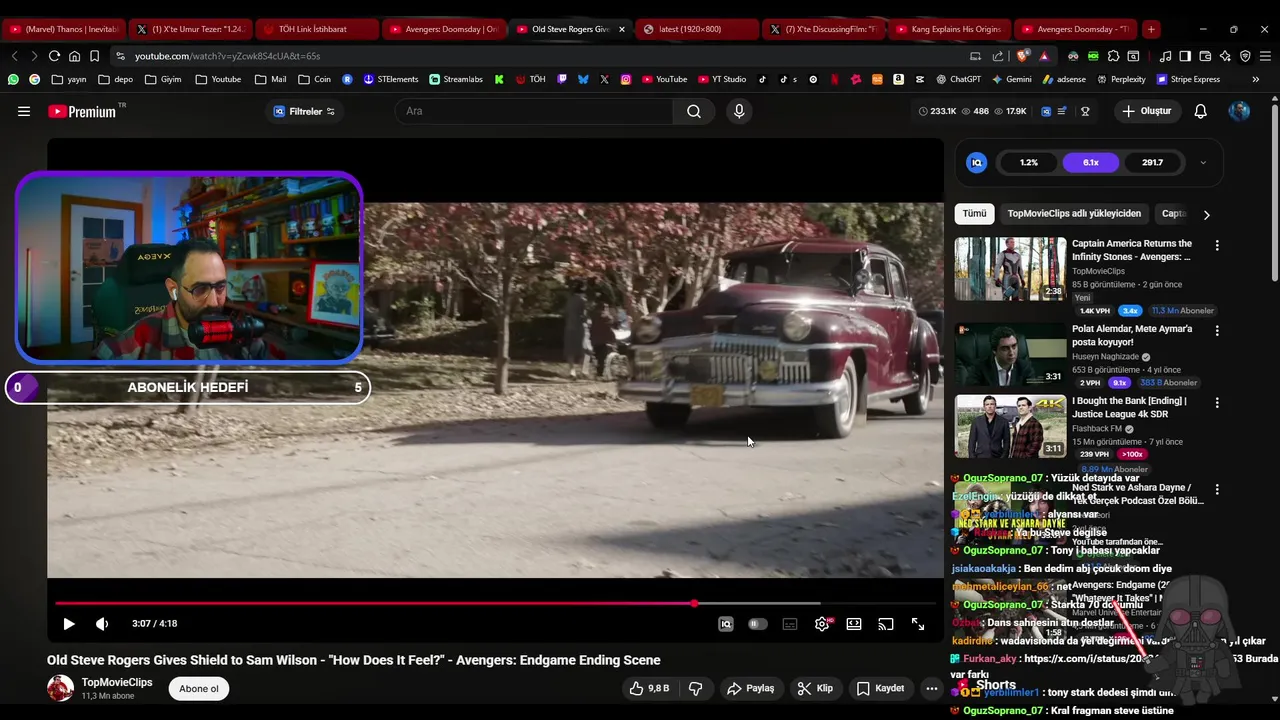Open the player settings gear
Screen dimensions: 1280x720
click(x=822, y=624)
